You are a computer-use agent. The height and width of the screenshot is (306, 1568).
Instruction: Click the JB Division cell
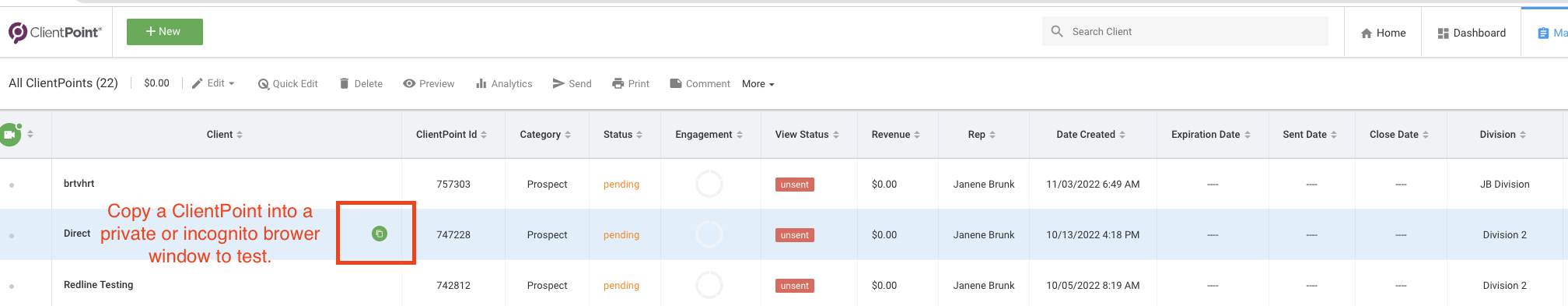point(1505,185)
